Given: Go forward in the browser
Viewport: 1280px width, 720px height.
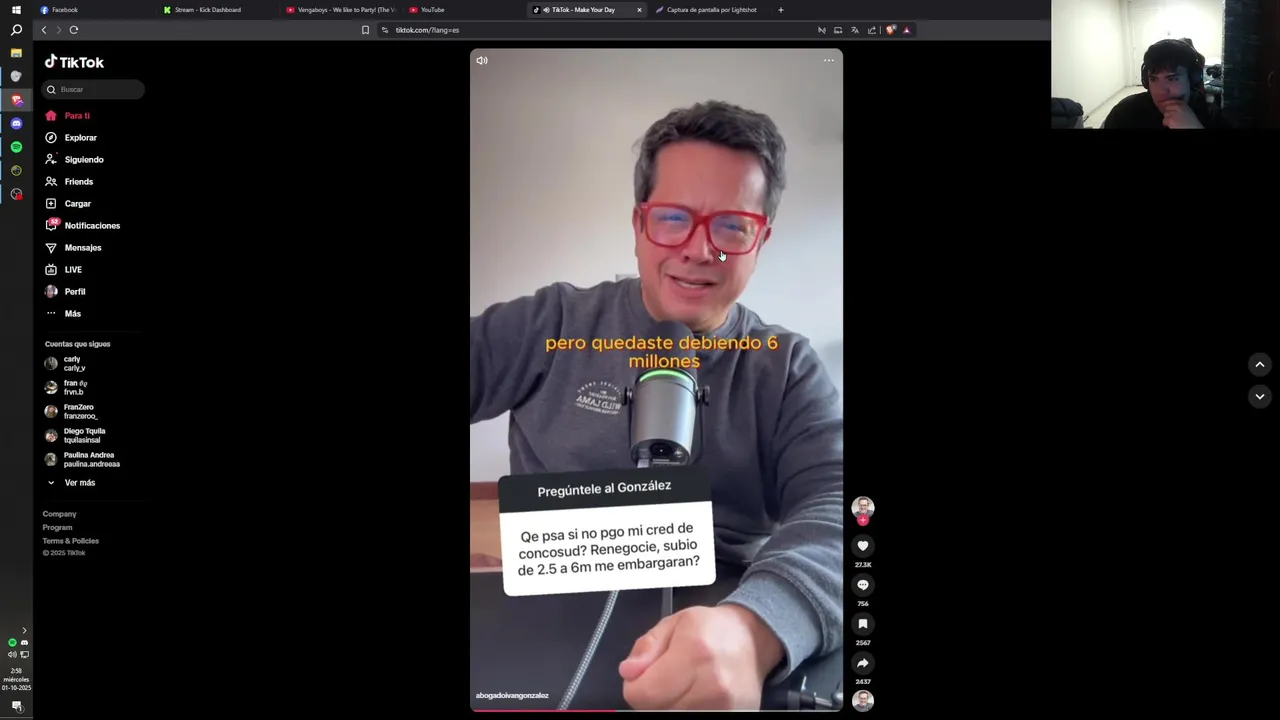Looking at the screenshot, I should pos(58,30).
